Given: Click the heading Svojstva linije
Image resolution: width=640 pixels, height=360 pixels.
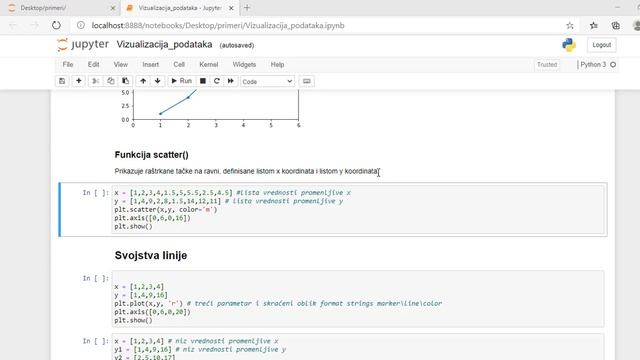Looking at the screenshot, I should [x=151, y=256].
